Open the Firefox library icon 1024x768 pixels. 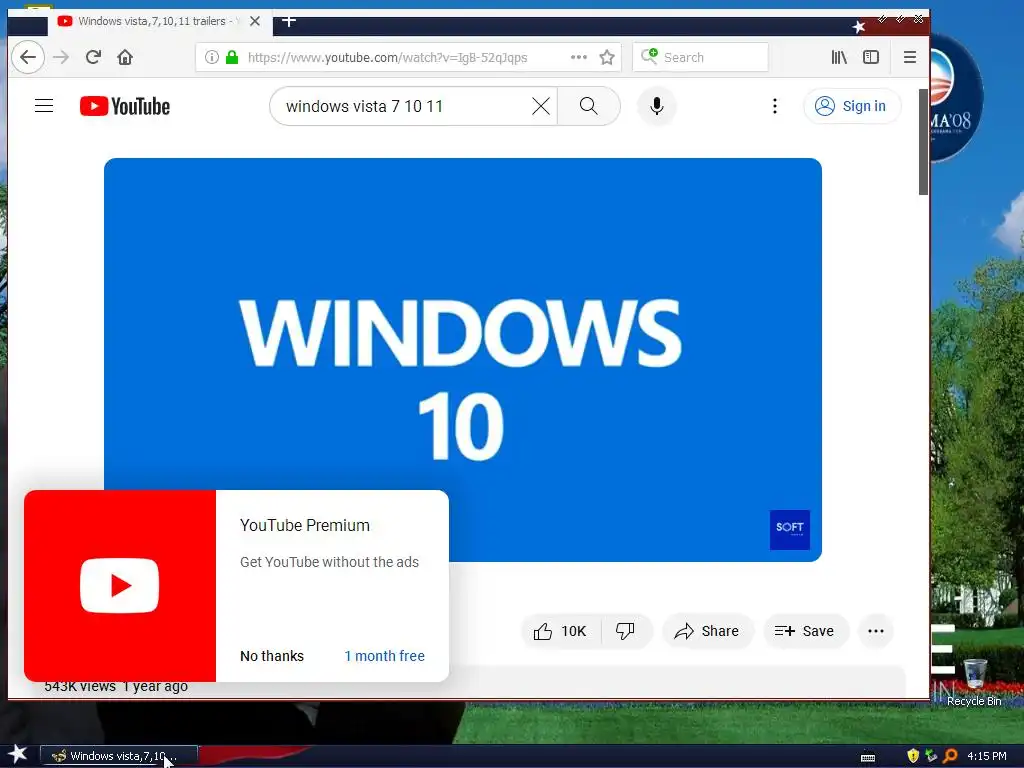[x=839, y=57]
